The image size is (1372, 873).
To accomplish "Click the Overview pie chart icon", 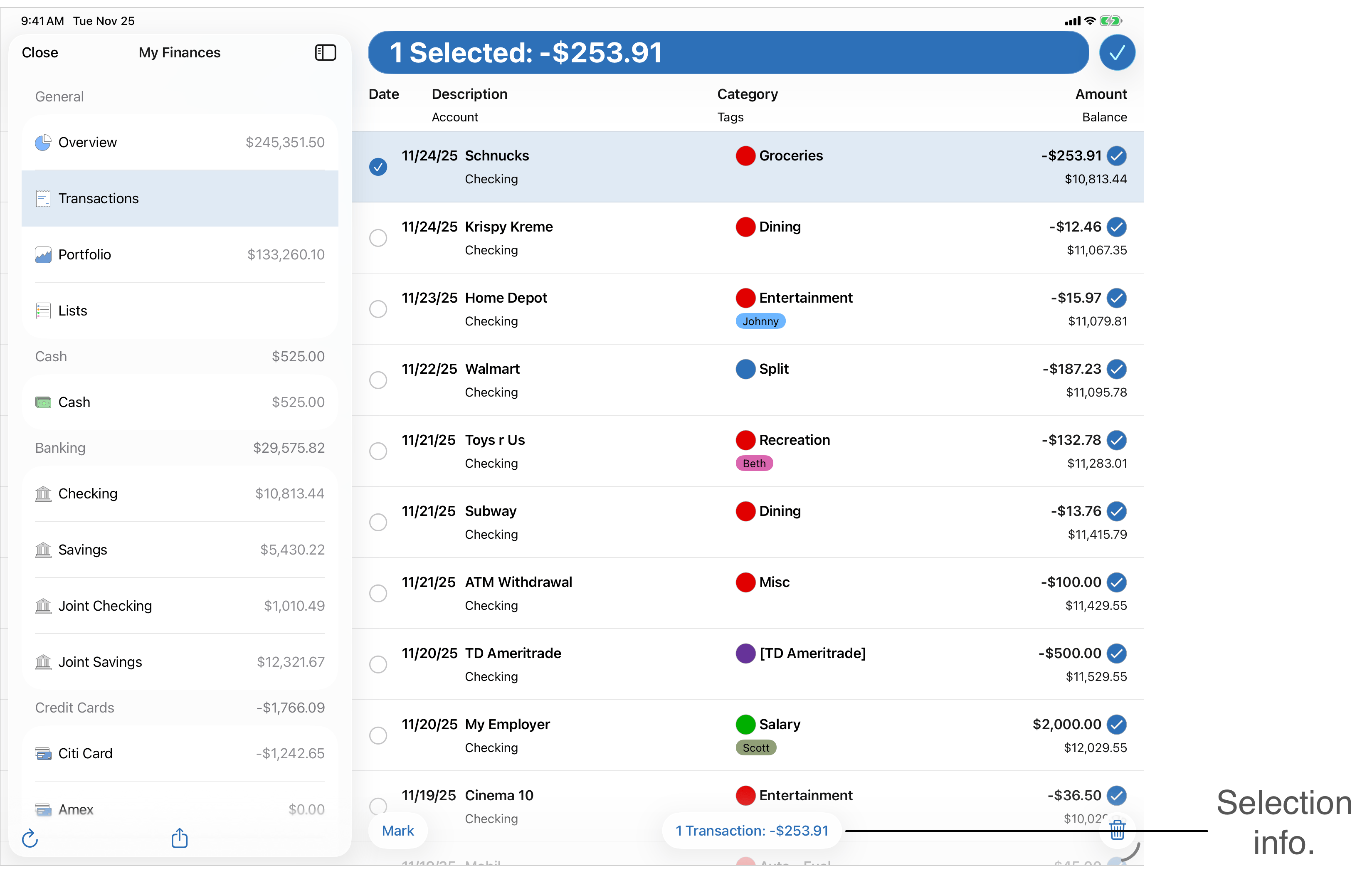I will [43, 143].
